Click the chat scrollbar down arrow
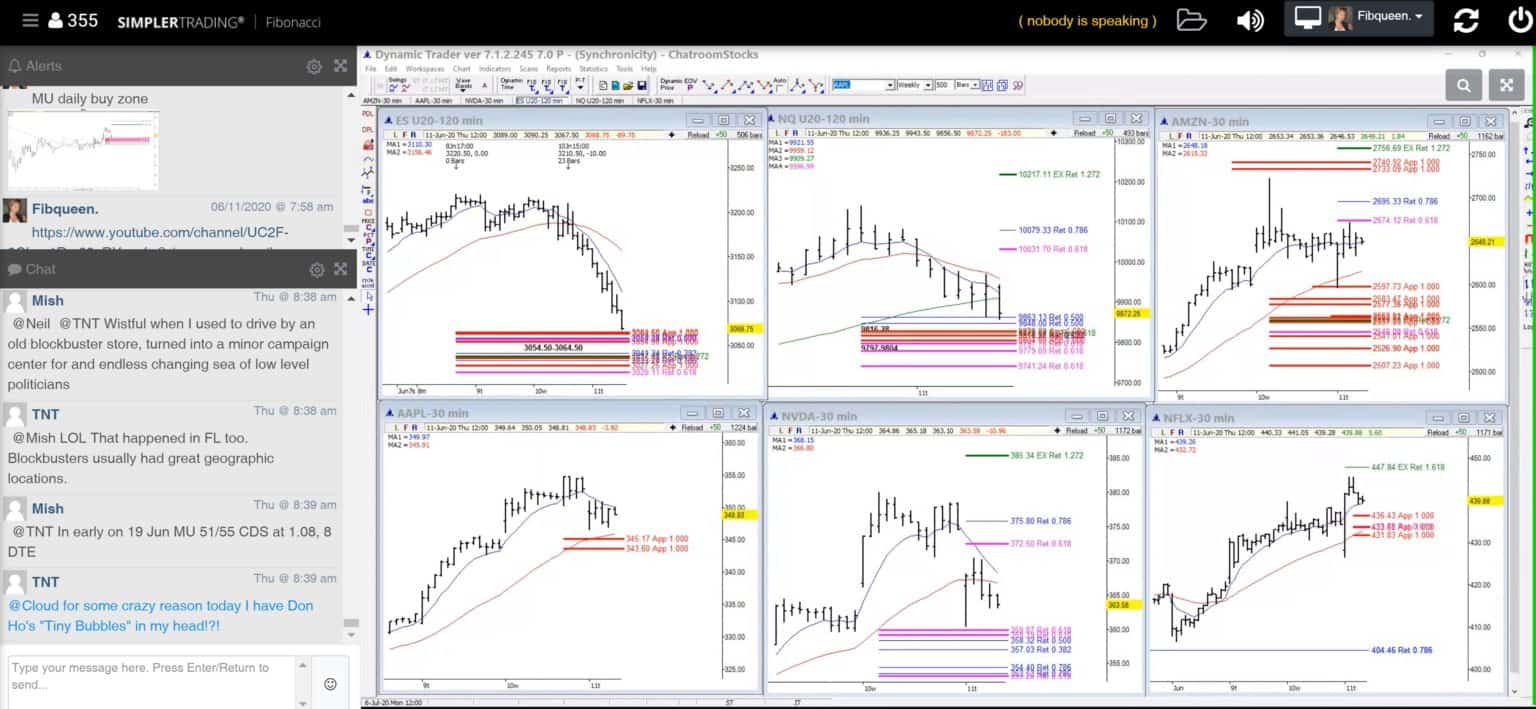Viewport: 1536px width, 709px height. coord(350,636)
